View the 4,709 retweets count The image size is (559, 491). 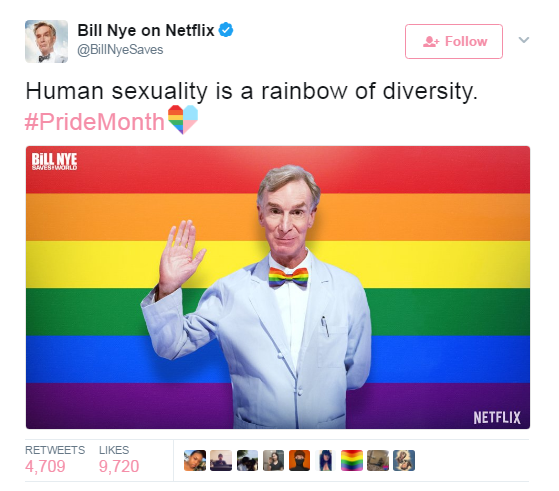[45, 466]
